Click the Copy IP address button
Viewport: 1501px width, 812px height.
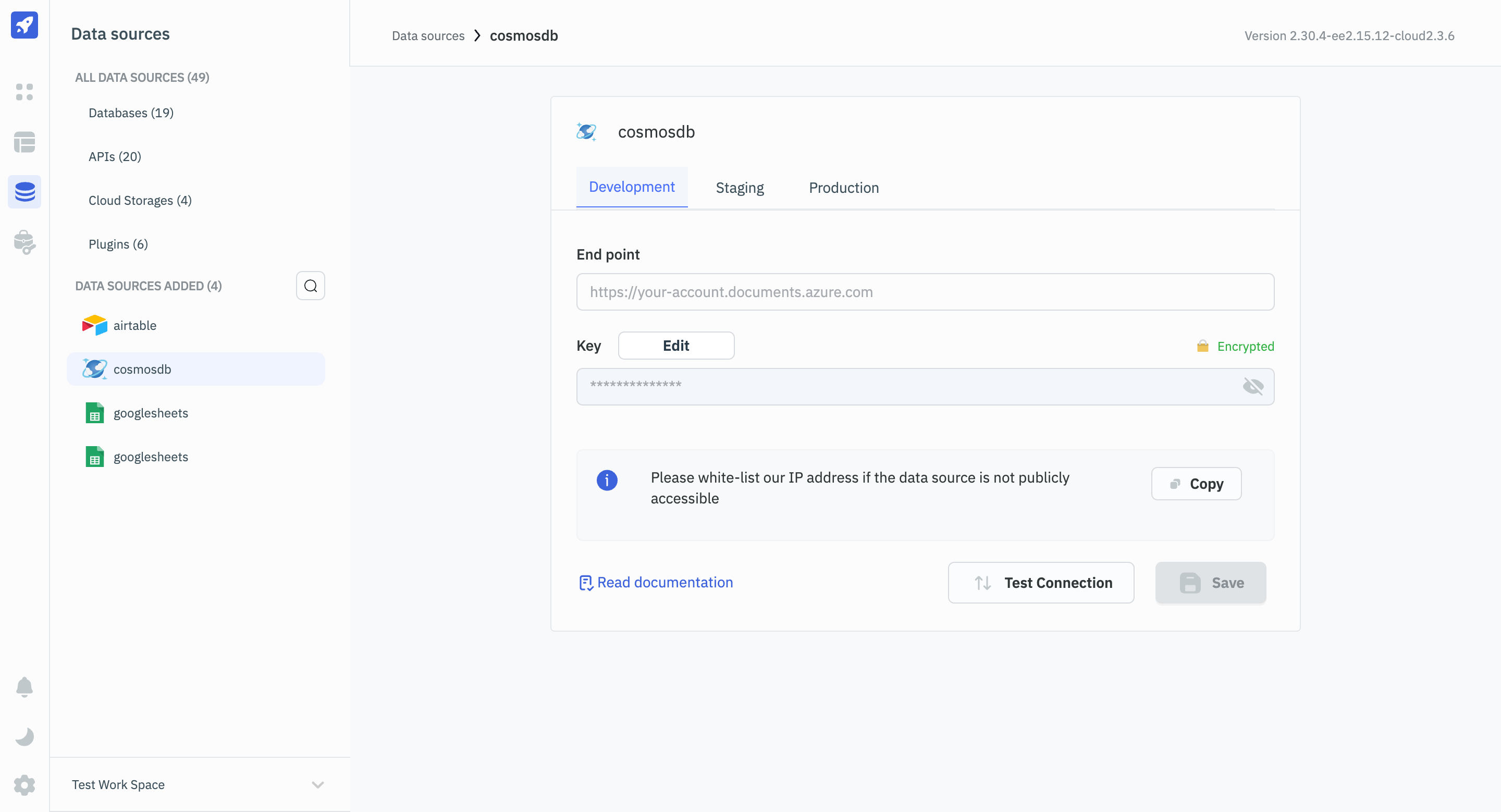click(x=1196, y=483)
